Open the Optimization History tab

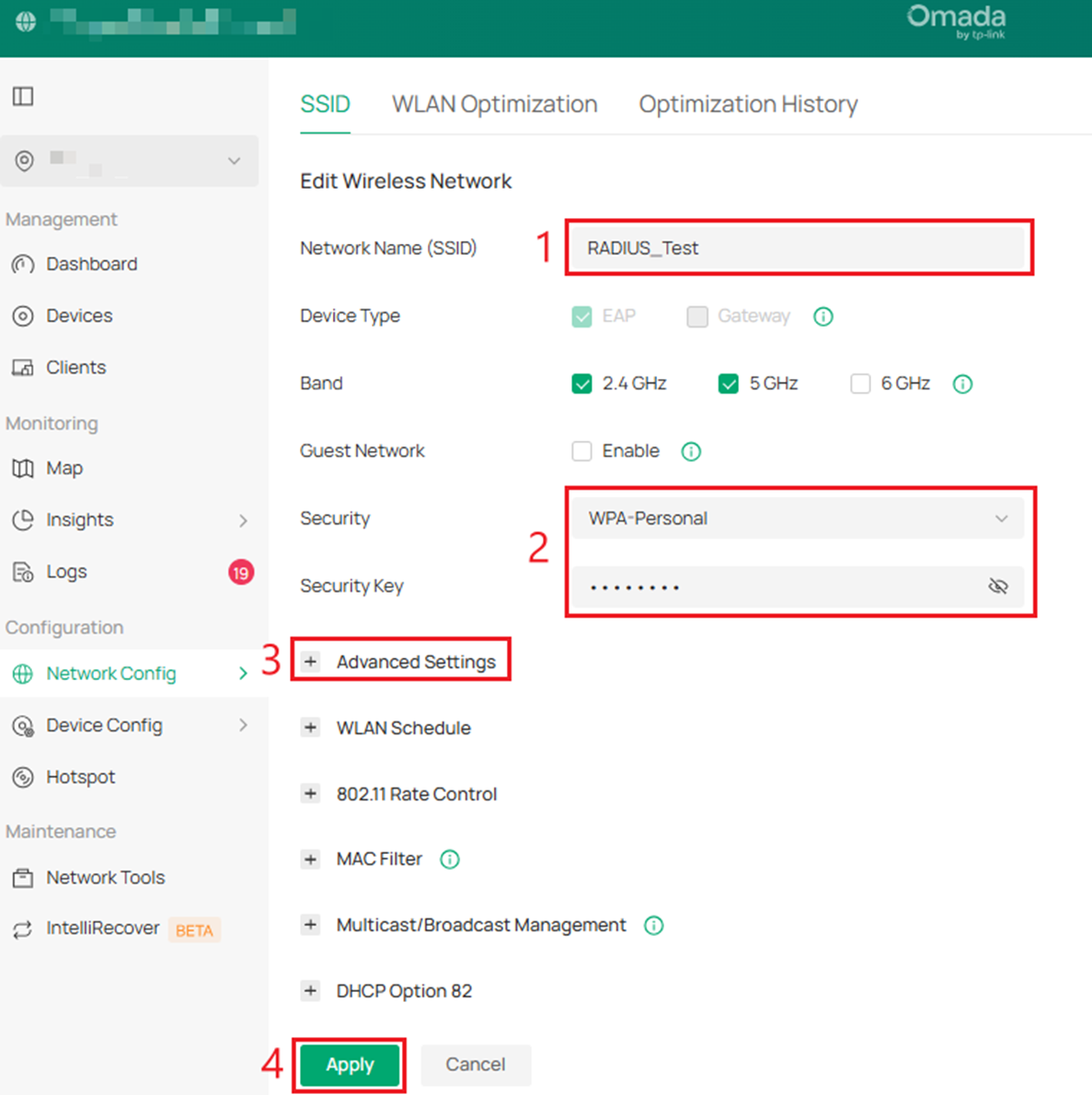747,104
